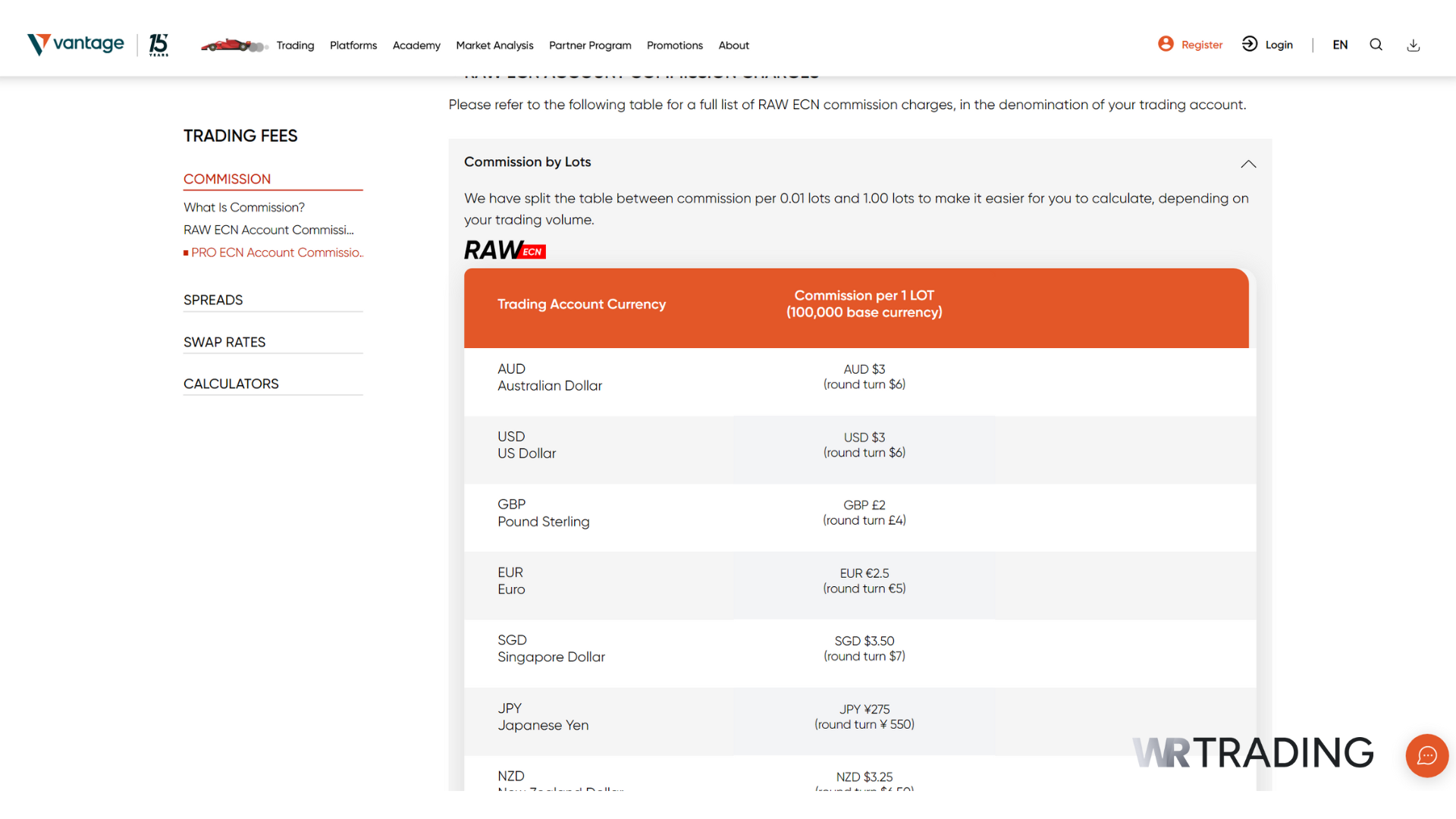Select the SWAP RATES sidebar item
Viewport: 1456px width, 819px height.
point(224,342)
